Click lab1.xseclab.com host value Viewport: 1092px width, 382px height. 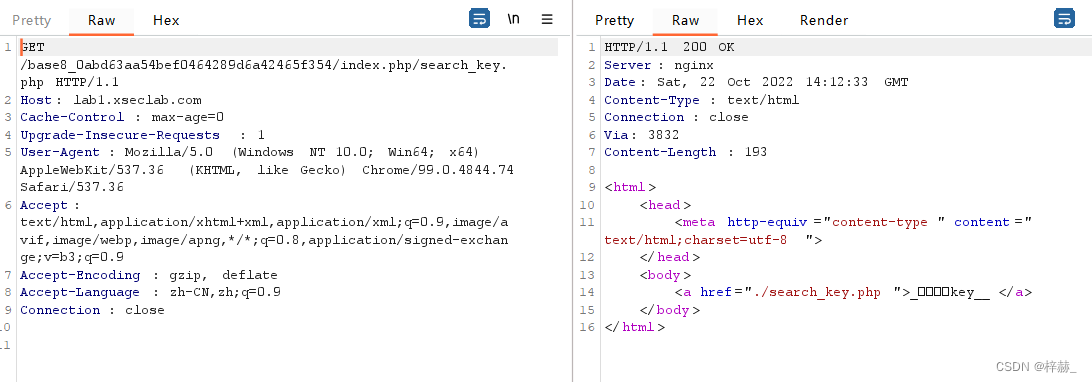pos(137,100)
